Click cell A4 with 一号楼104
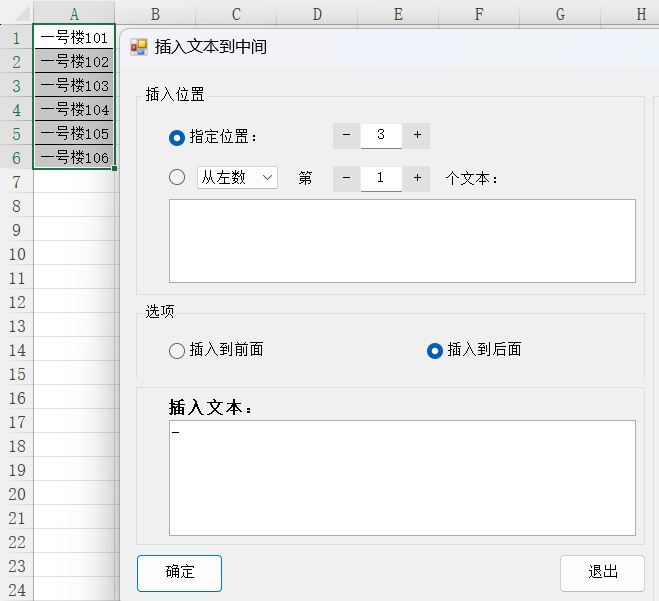The image size is (659, 601). pyautogui.click(x=74, y=110)
